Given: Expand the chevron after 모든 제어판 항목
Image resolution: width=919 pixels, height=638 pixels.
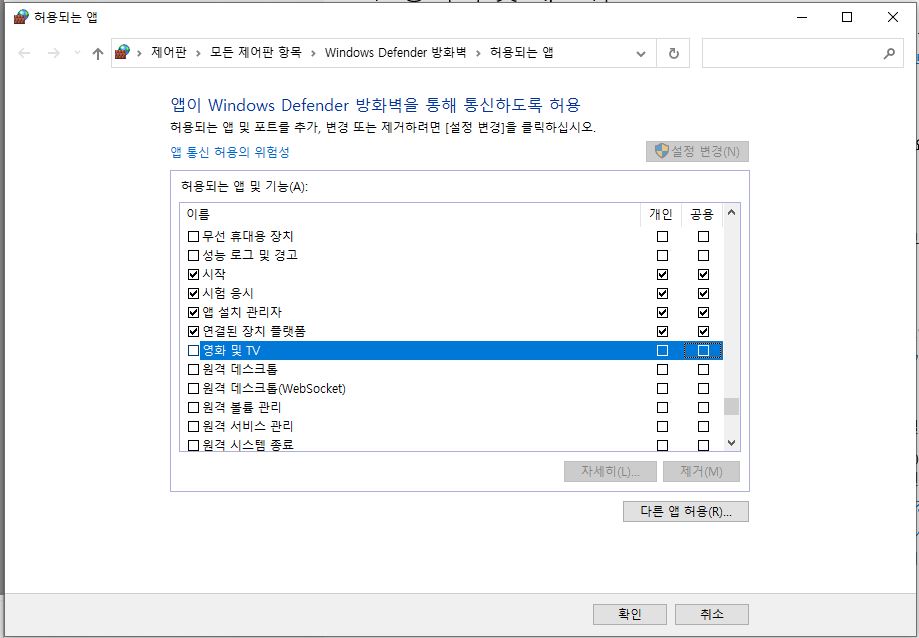Looking at the screenshot, I should [x=313, y=53].
